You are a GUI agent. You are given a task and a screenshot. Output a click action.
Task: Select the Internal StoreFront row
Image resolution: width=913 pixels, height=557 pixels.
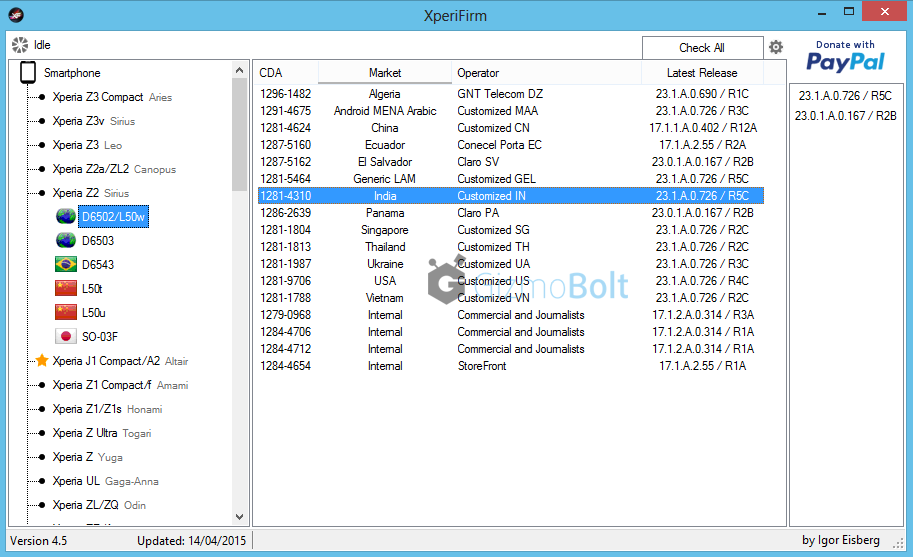(x=511, y=366)
